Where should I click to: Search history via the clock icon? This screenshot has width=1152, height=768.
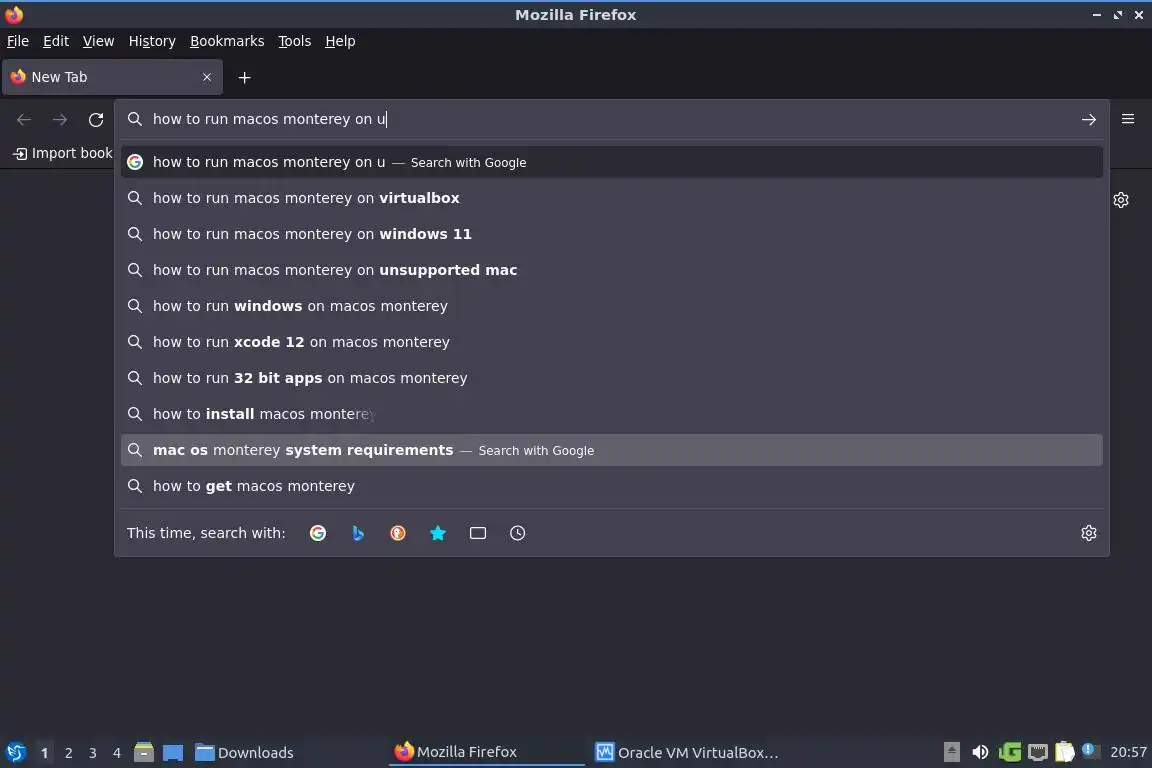517,533
